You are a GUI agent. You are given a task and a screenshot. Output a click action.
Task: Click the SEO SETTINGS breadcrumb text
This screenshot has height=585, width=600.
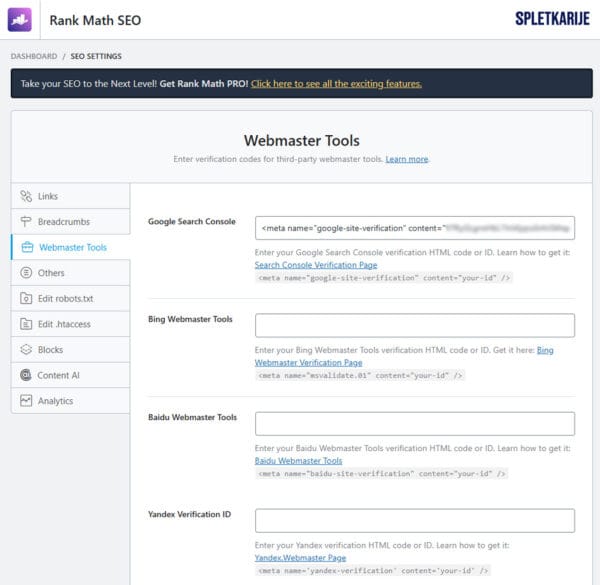coord(96,56)
